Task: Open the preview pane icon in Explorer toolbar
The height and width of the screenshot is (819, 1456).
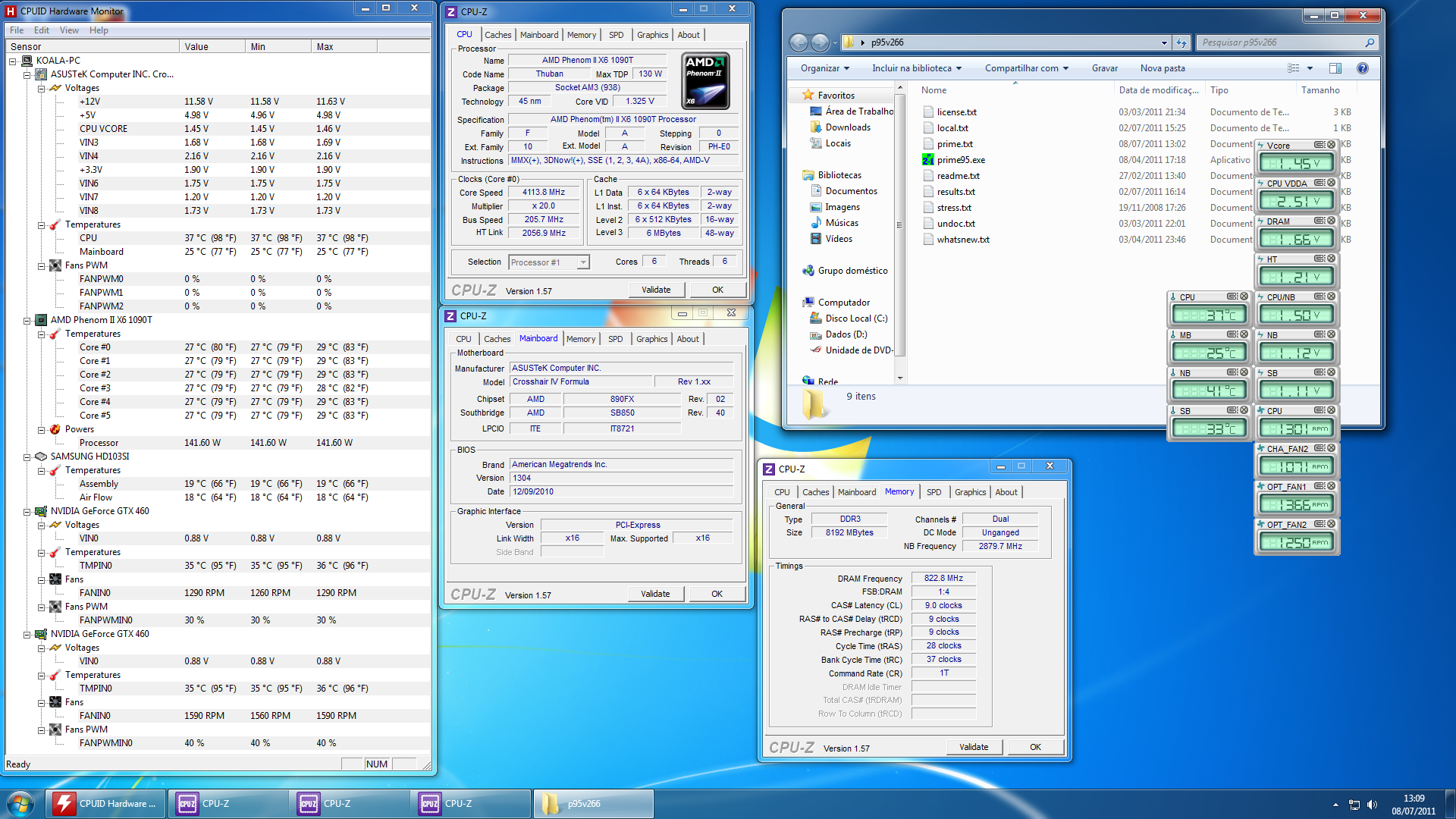Action: (x=1335, y=68)
